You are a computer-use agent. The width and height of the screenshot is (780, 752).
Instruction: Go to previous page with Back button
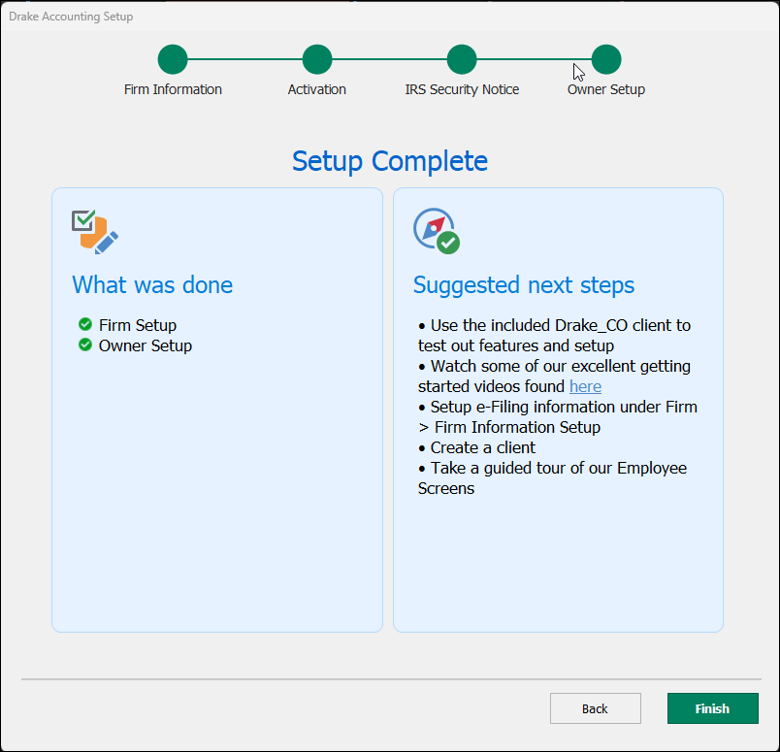[x=595, y=708]
